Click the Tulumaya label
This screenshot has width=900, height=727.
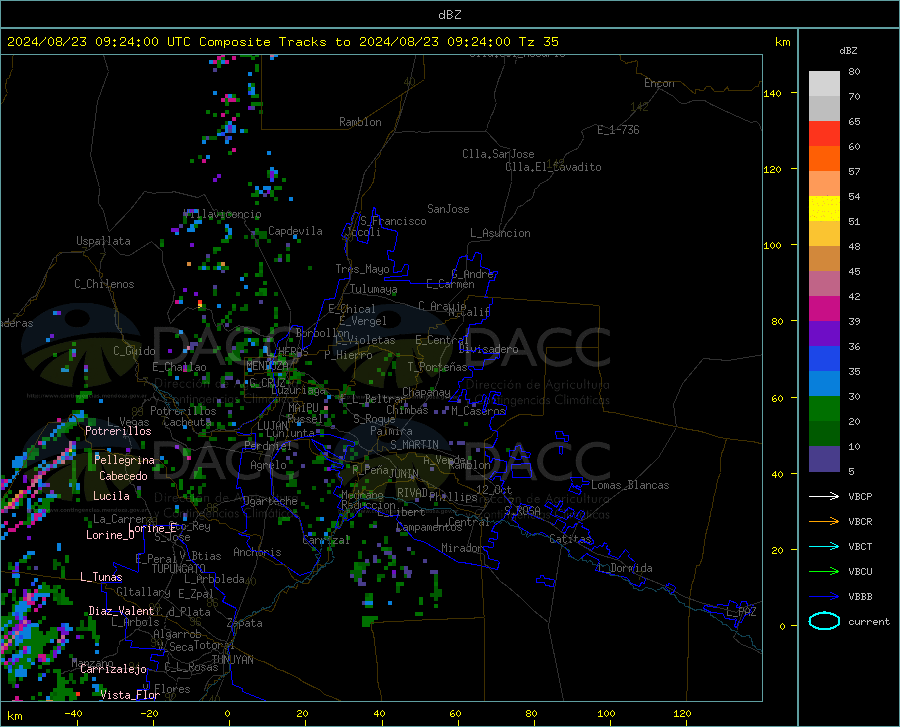(373, 289)
